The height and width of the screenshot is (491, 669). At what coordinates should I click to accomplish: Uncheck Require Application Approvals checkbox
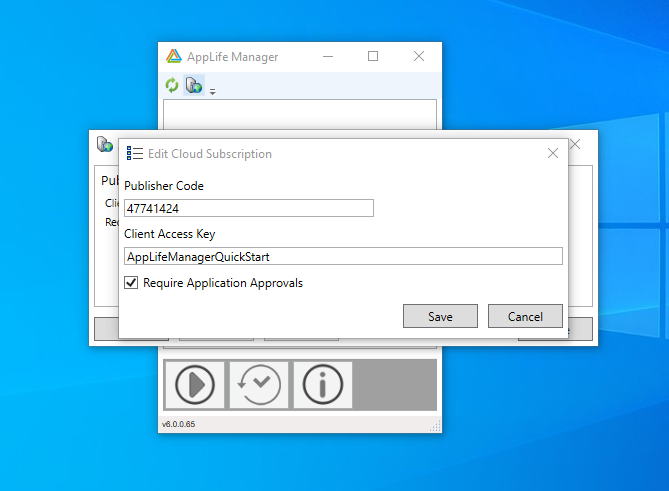coord(131,283)
